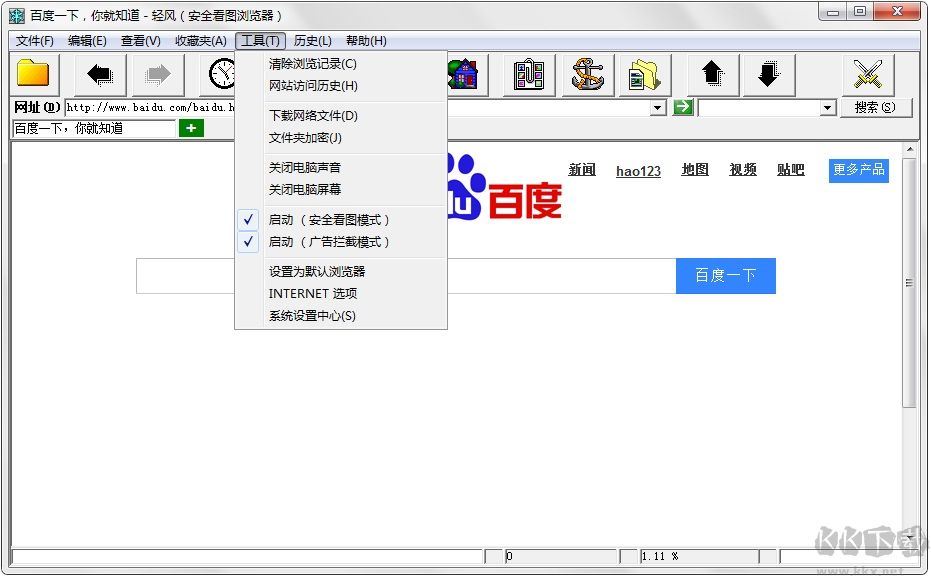Click the forward navigation arrow icon
The image size is (931, 578).
pos(157,73)
